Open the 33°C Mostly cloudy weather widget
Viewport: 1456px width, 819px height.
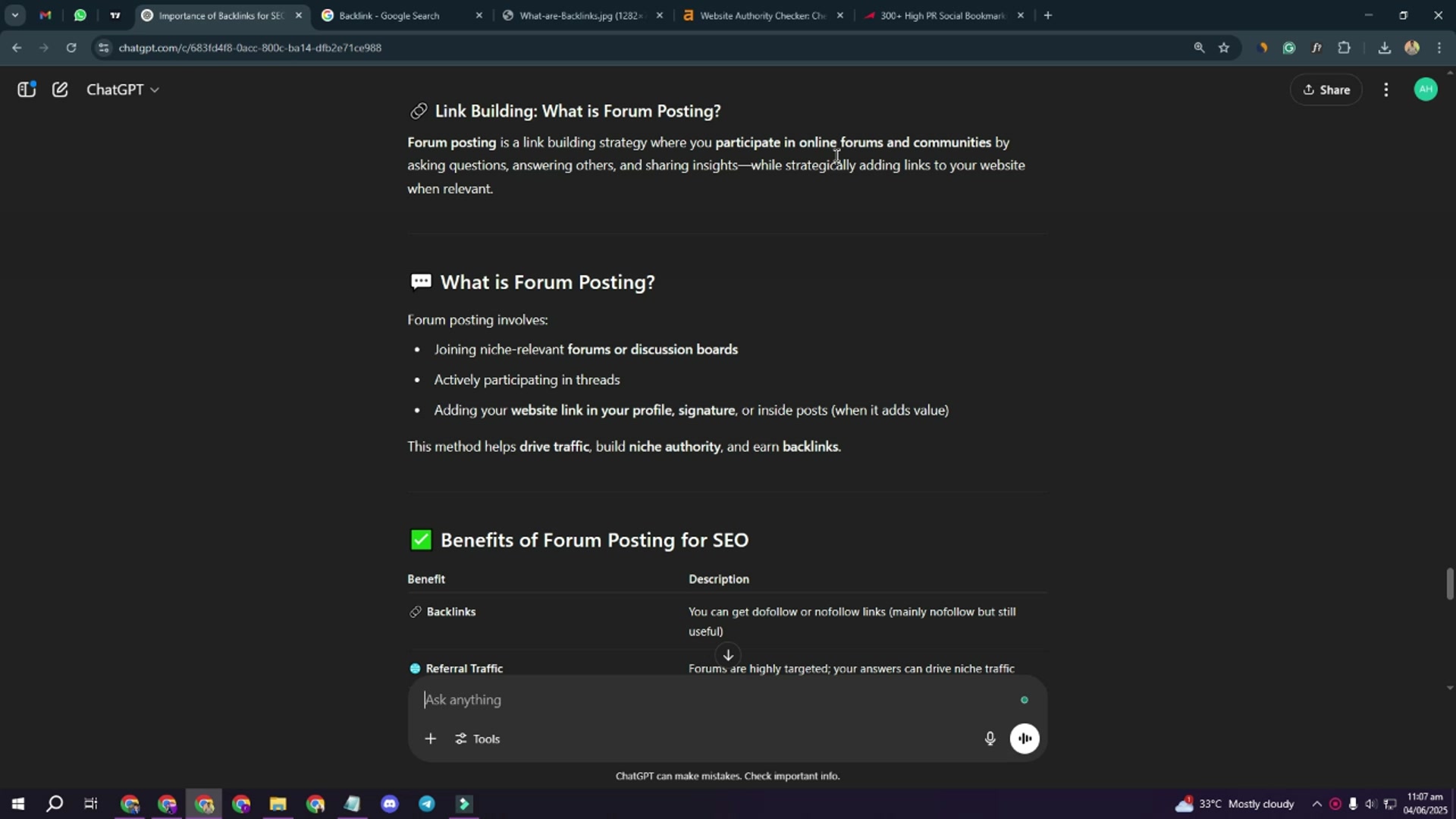[1235, 804]
